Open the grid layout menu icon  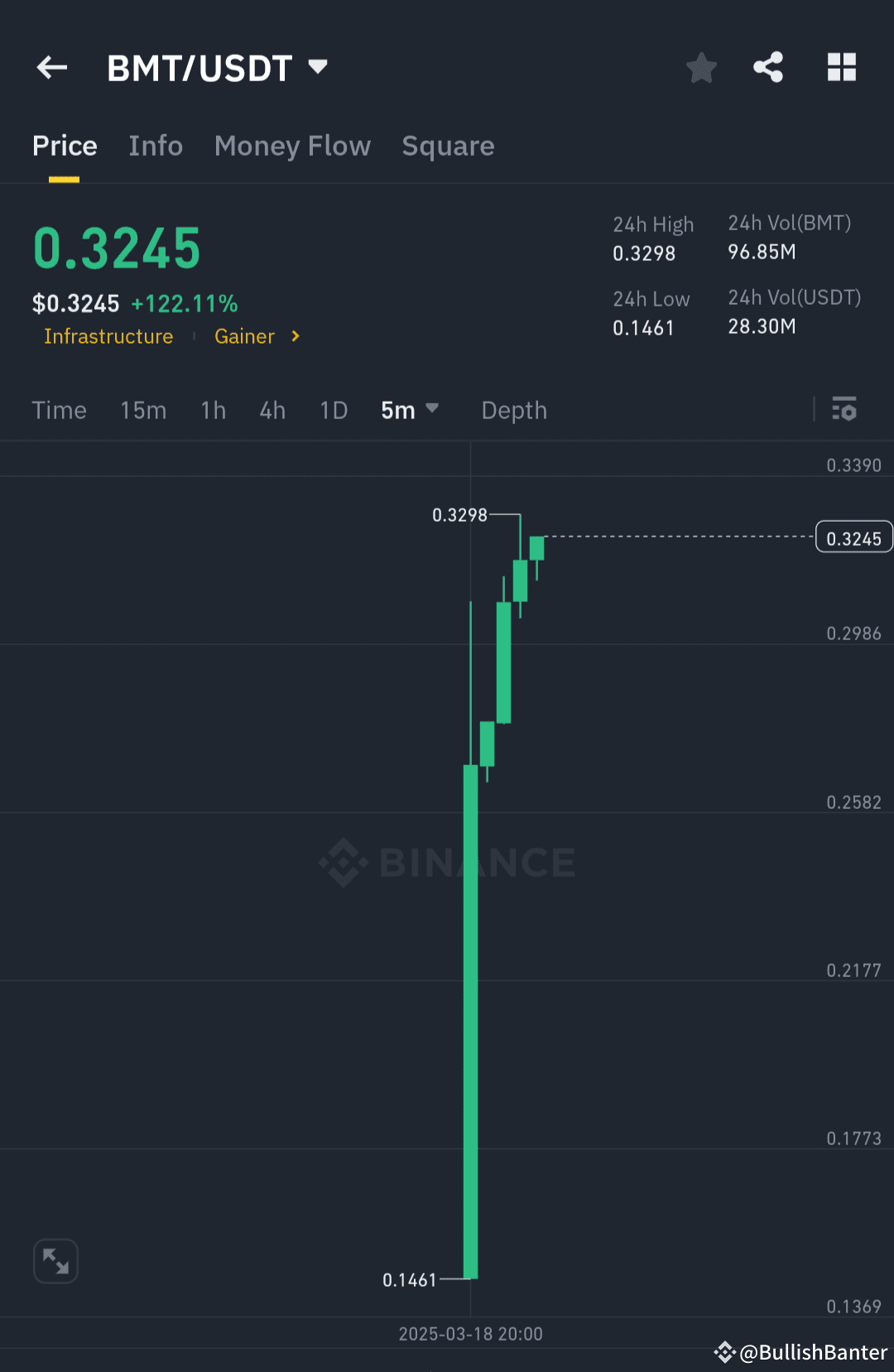pyautogui.click(x=842, y=67)
